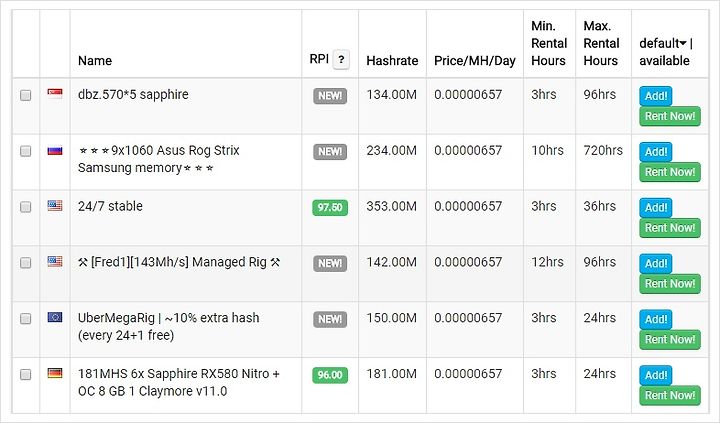This screenshot has width=720, height=423.
Task: Click the EU flag beside UberMegaRig
Action: (x=55, y=317)
